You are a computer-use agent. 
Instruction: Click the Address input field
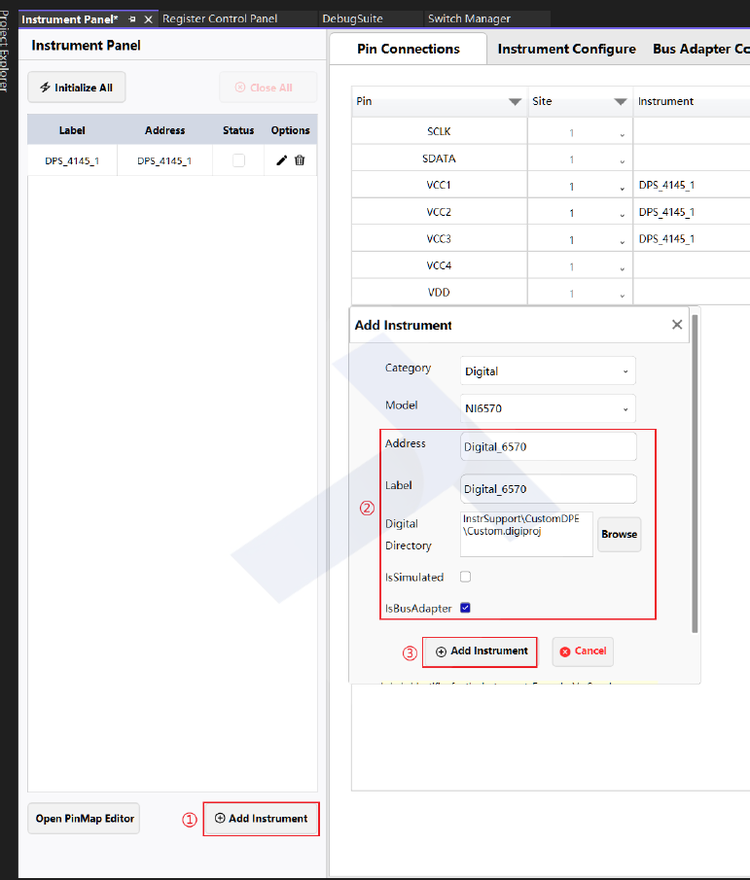pyautogui.click(x=548, y=447)
